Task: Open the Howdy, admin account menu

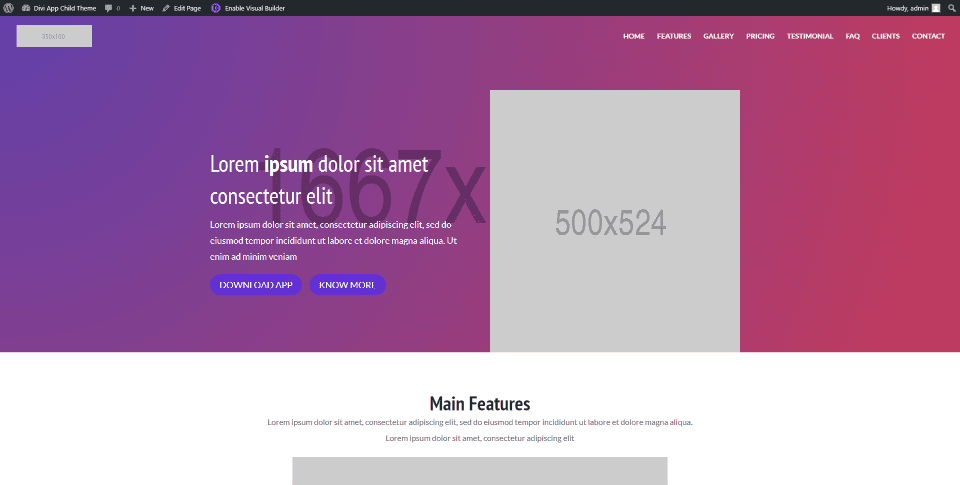Action: coord(913,8)
